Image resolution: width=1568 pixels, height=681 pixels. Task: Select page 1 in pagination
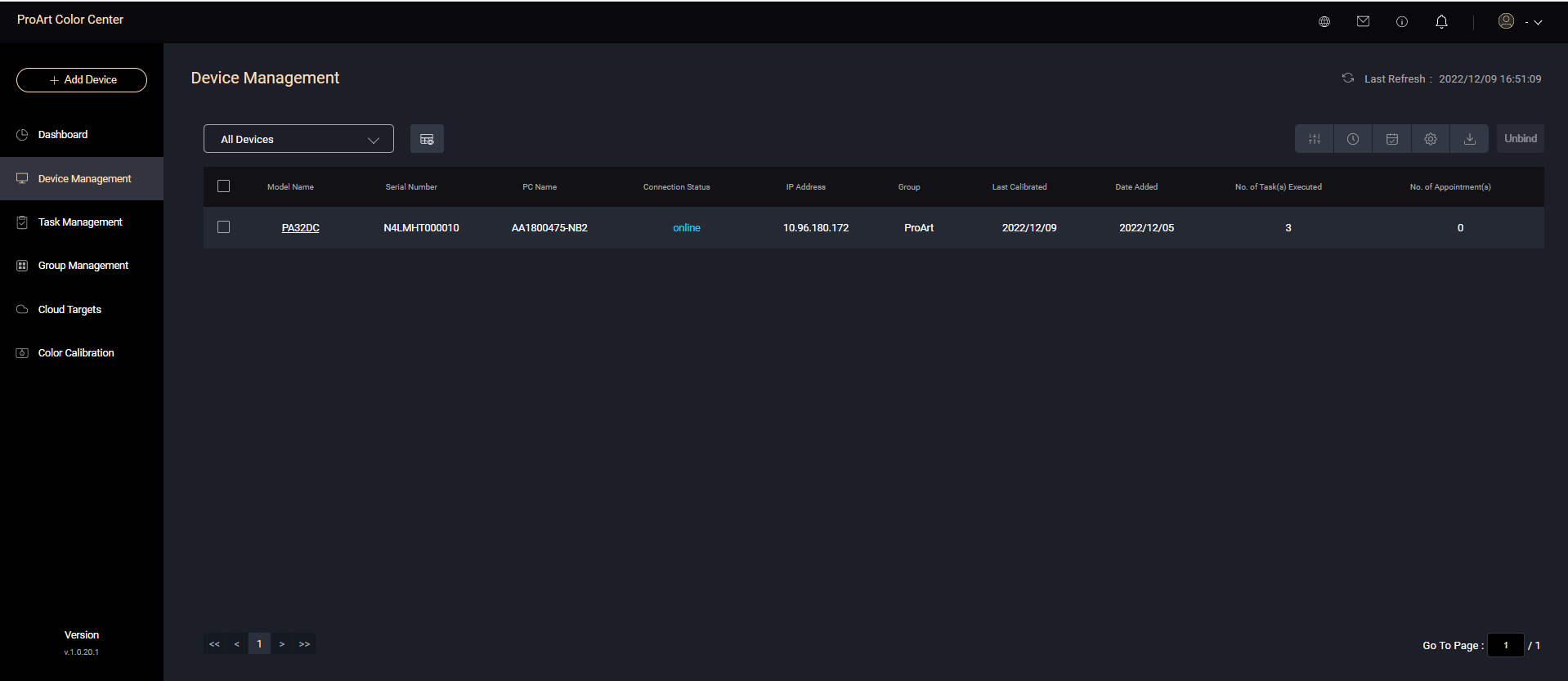tap(259, 644)
